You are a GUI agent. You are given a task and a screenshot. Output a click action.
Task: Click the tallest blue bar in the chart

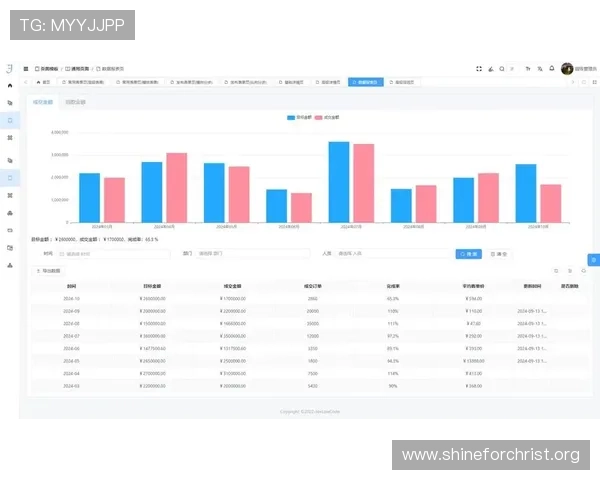pos(339,182)
